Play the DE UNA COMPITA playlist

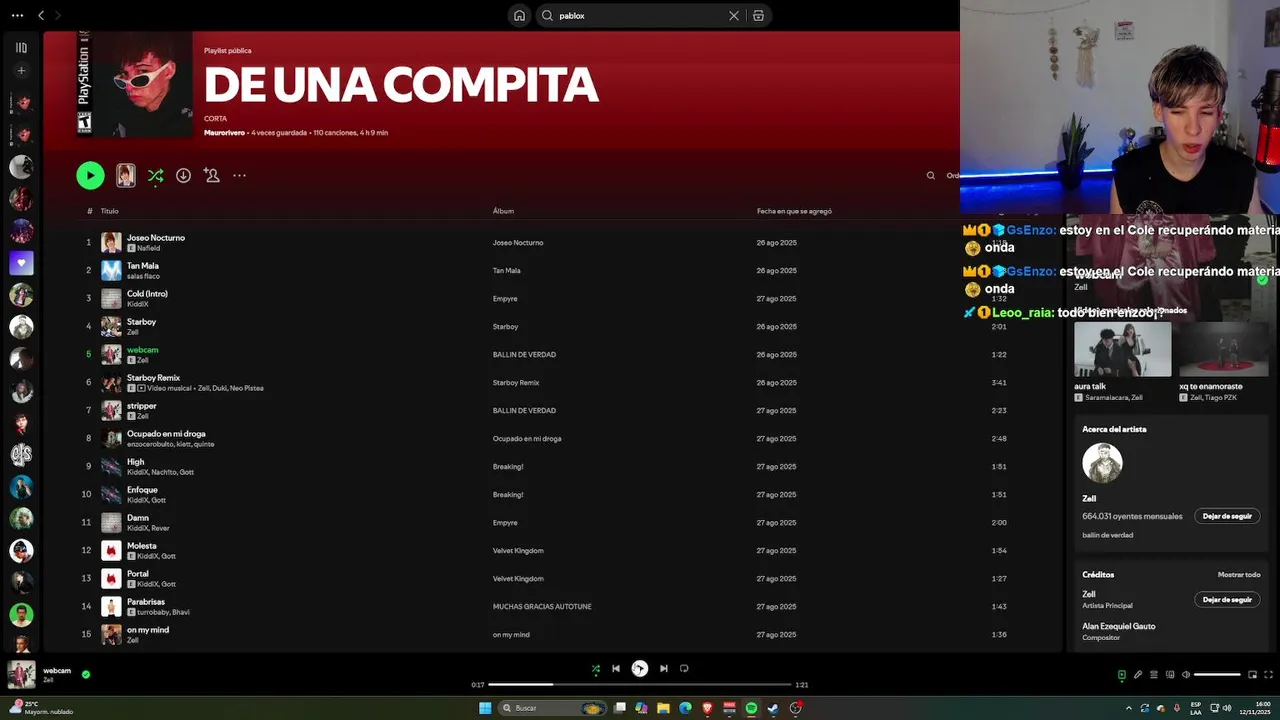point(90,175)
